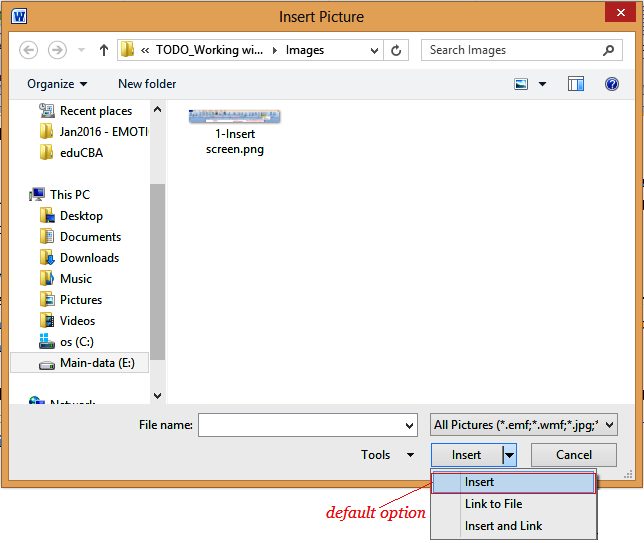
Task: Cancel the Insert Picture dialog
Action: [x=574, y=455]
